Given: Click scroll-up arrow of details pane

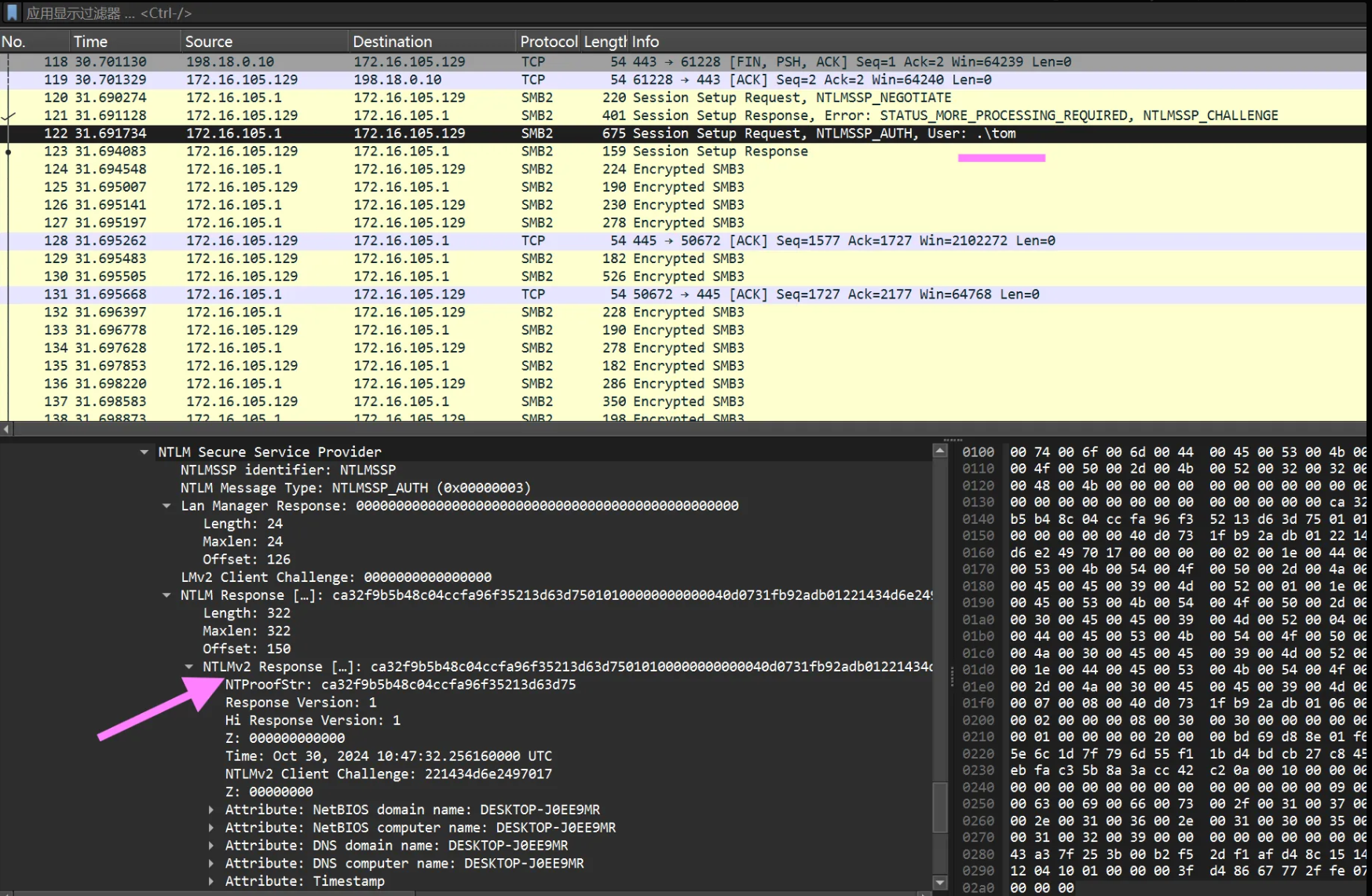Looking at the screenshot, I should coord(939,451).
